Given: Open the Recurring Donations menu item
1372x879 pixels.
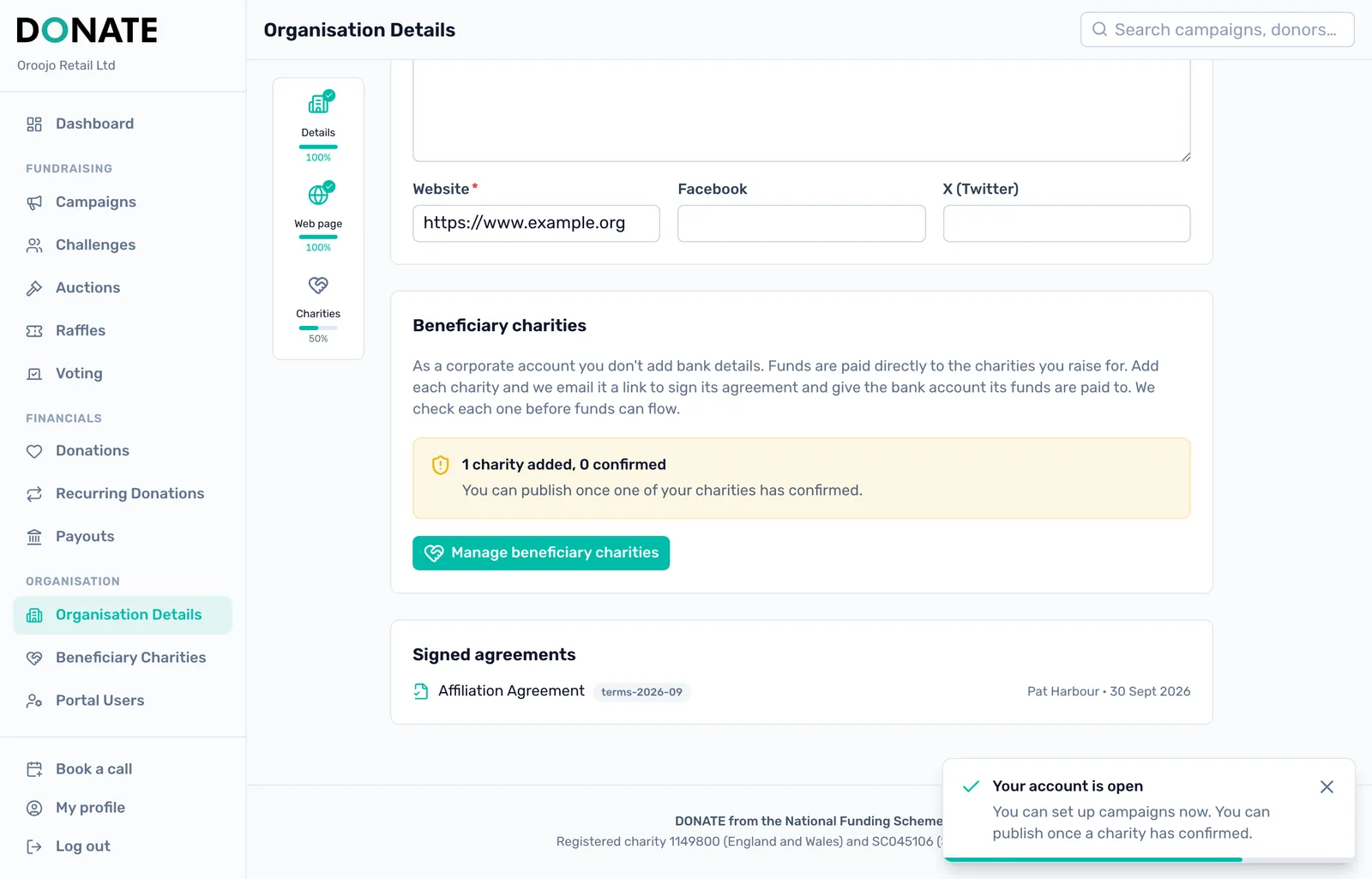Looking at the screenshot, I should [x=123, y=494].
